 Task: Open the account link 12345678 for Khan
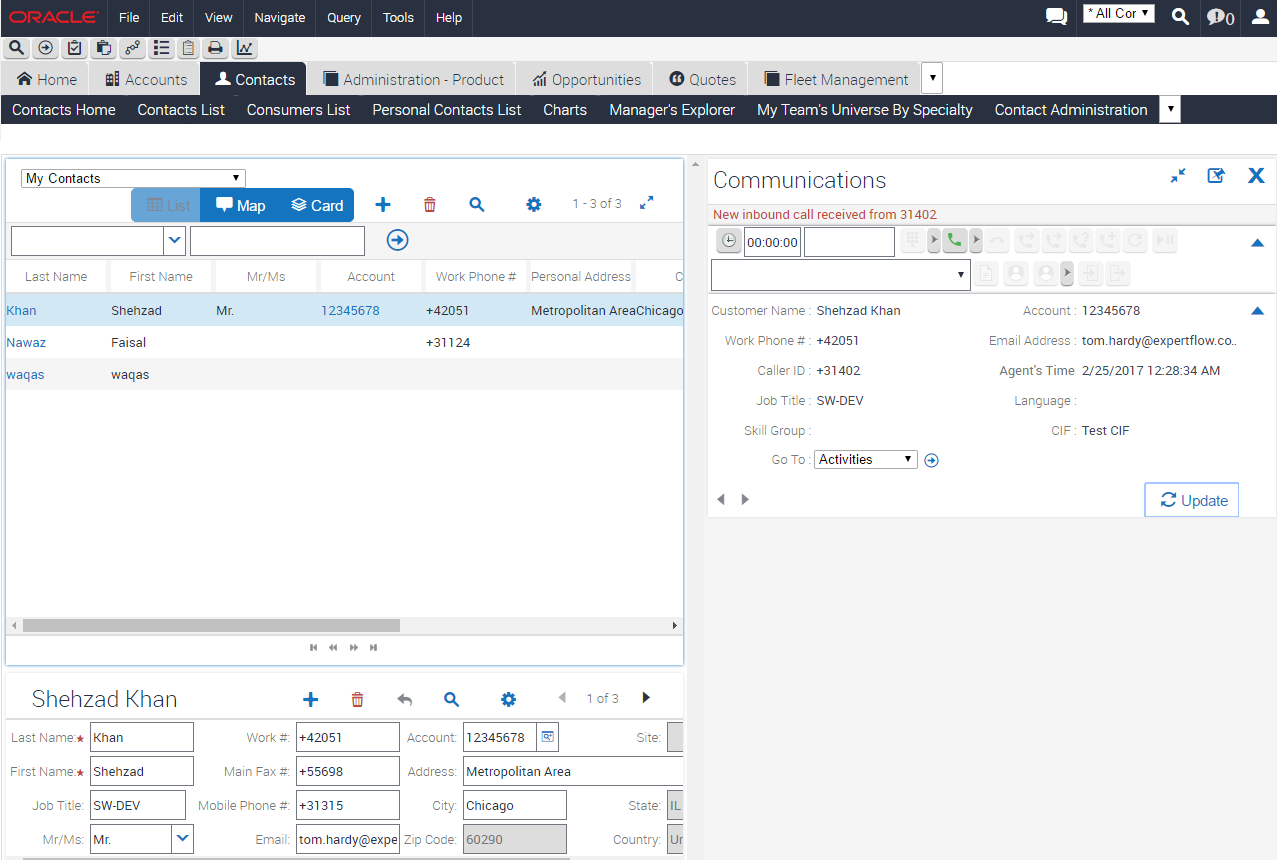pos(350,310)
